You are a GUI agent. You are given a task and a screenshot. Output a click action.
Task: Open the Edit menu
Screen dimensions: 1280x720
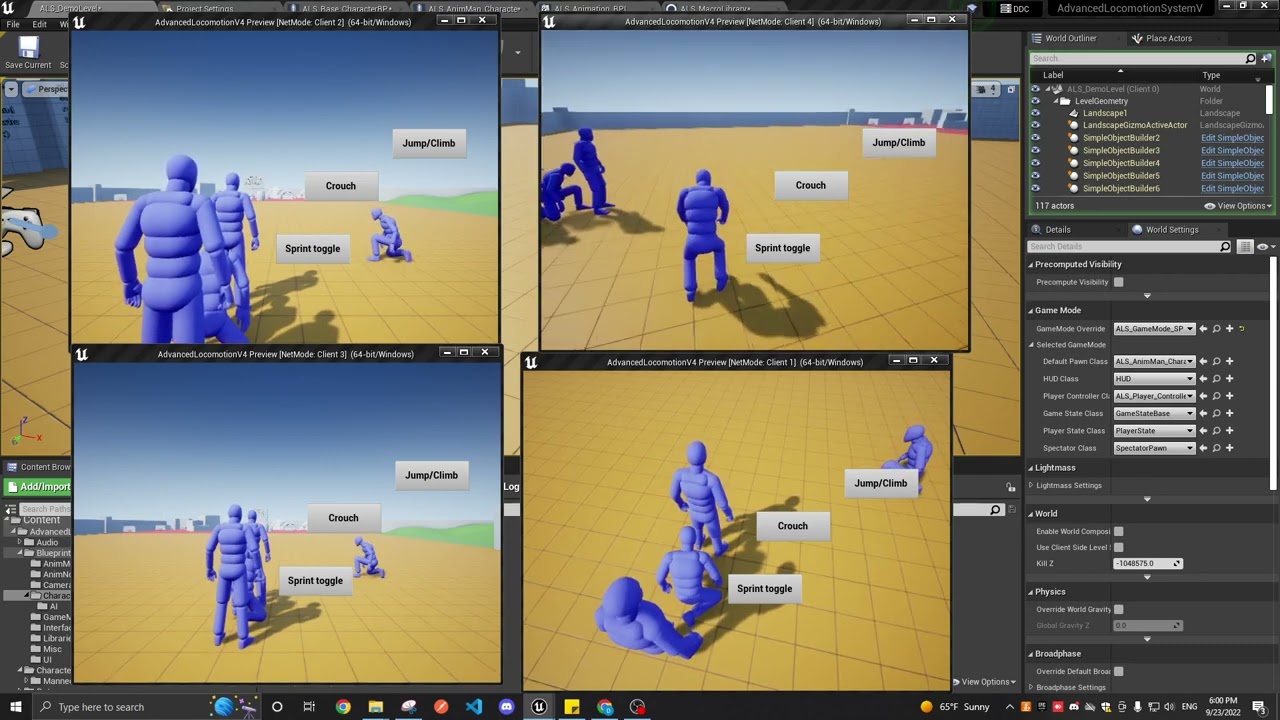(x=40, y=24)
